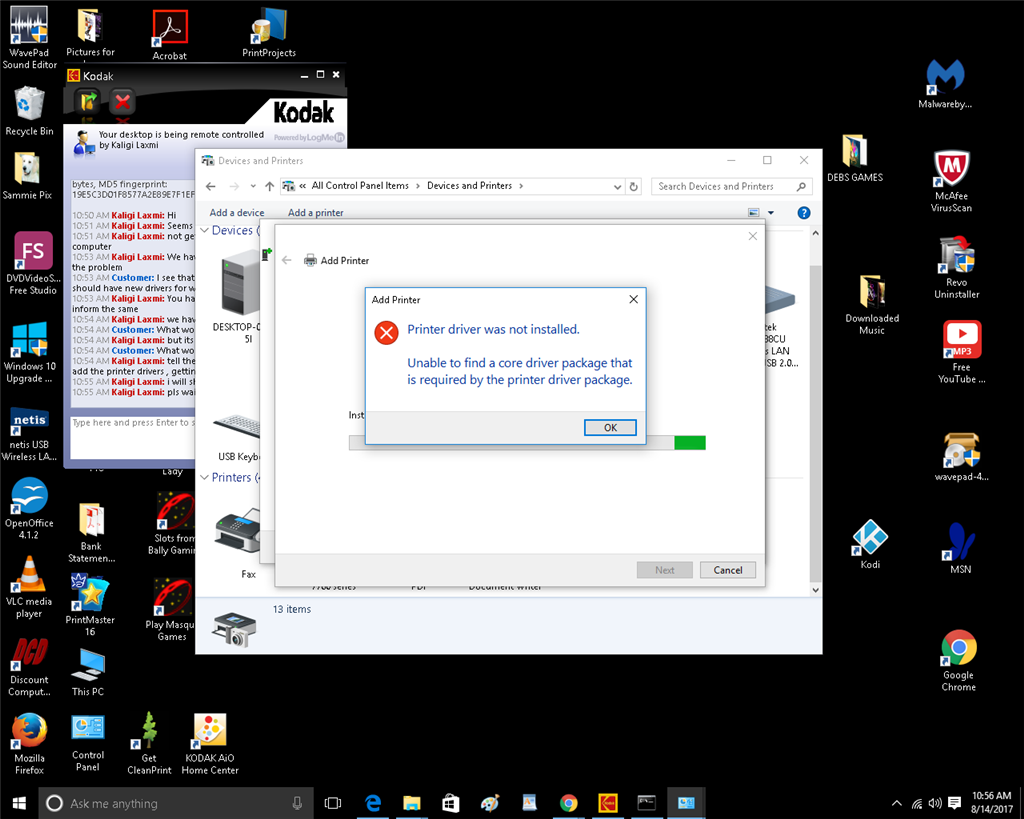Open File Explorer from the taskbar
Viewport: 1024px width, 819px height.
tap(411, 803)
